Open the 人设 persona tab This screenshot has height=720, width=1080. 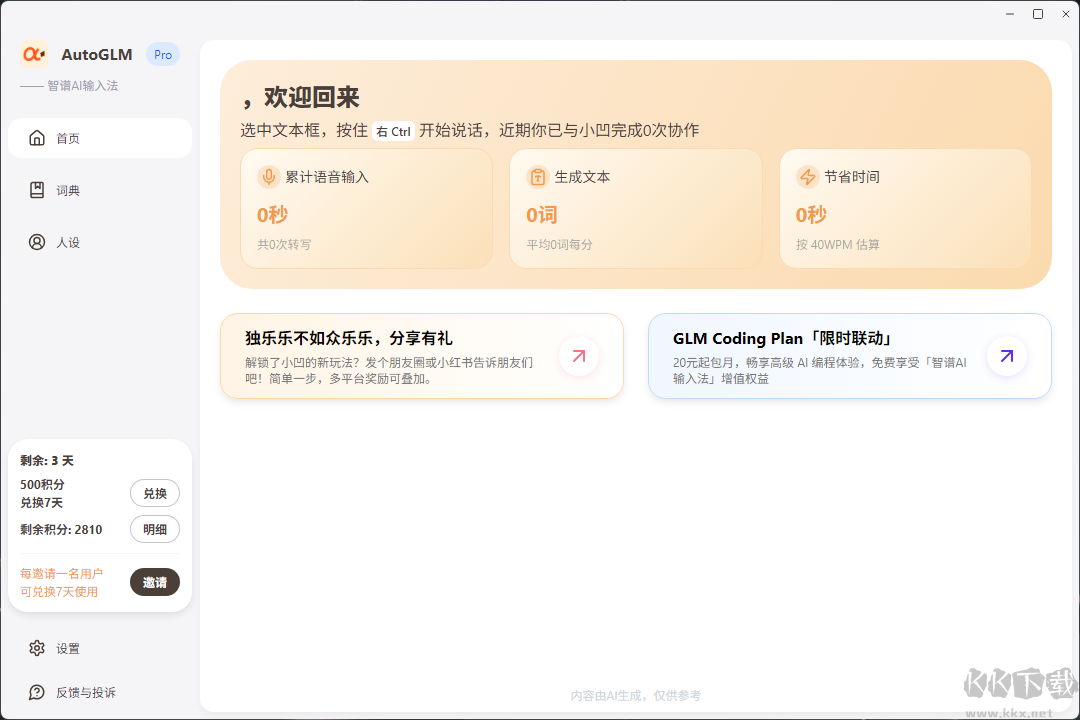point(100,243)
